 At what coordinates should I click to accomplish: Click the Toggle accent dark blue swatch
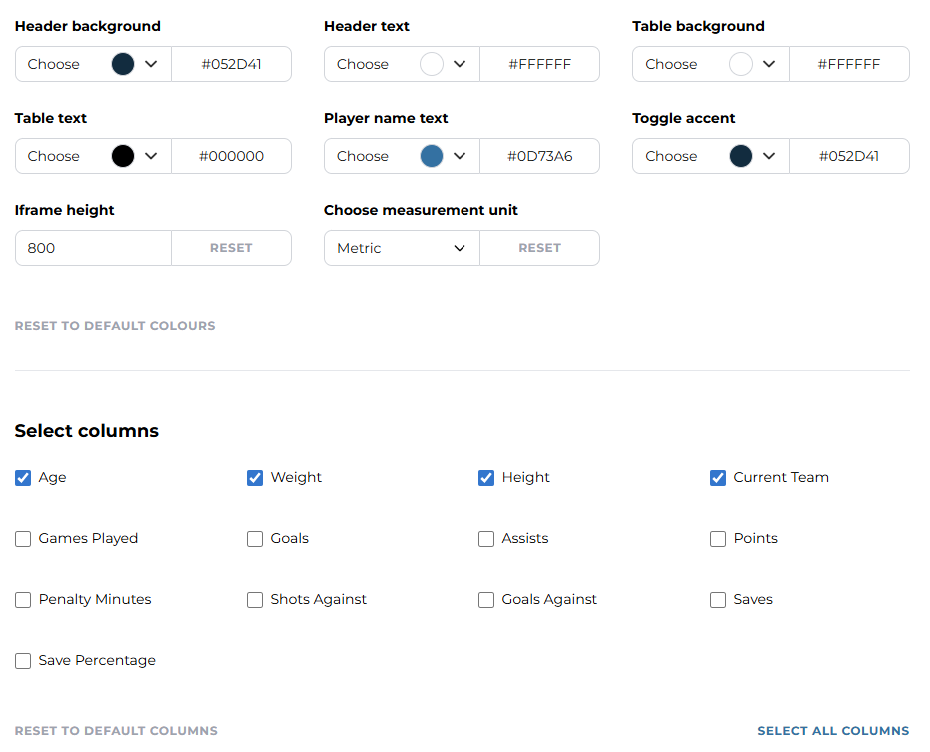[741, 156]
